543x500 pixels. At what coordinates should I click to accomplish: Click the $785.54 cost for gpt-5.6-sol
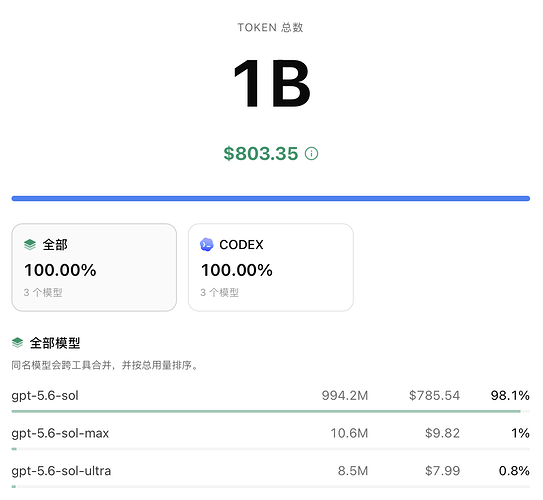click(x=434, y=395)
